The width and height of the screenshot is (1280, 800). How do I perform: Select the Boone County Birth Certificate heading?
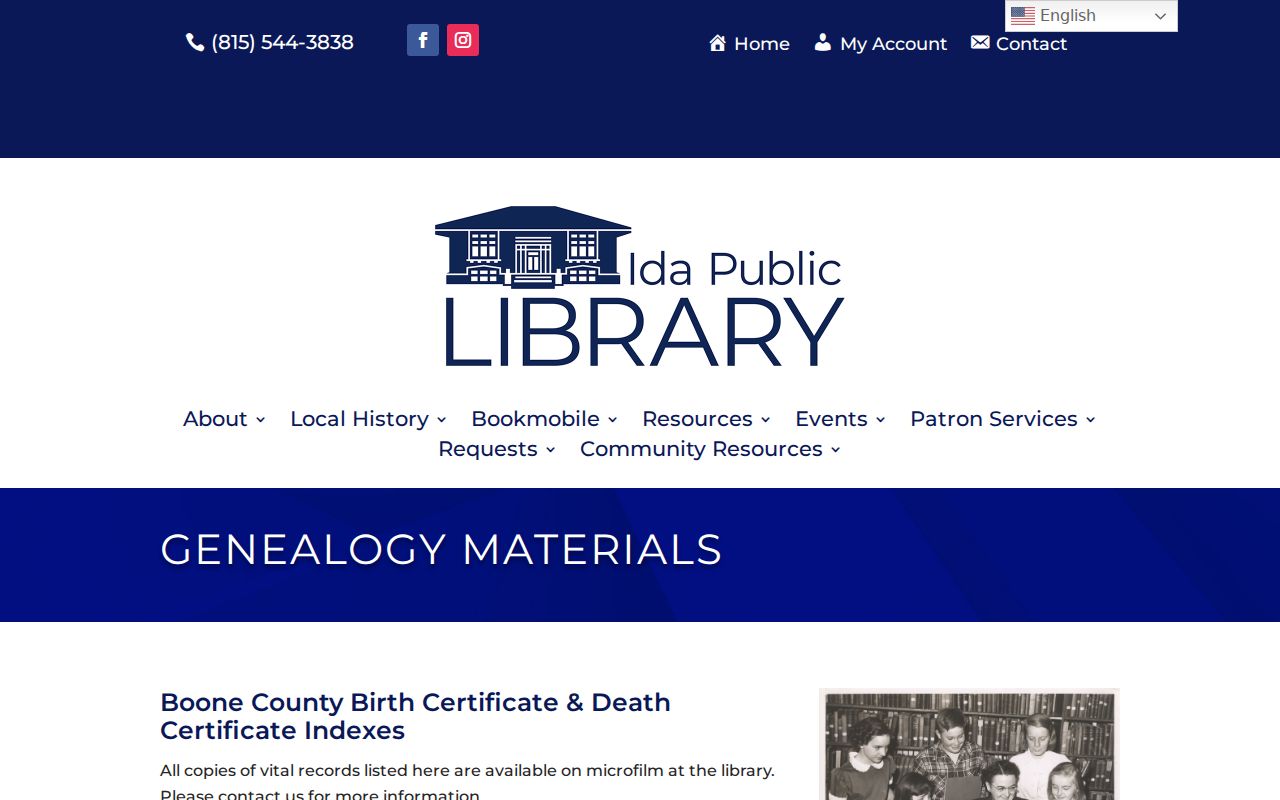coord(415,716)
